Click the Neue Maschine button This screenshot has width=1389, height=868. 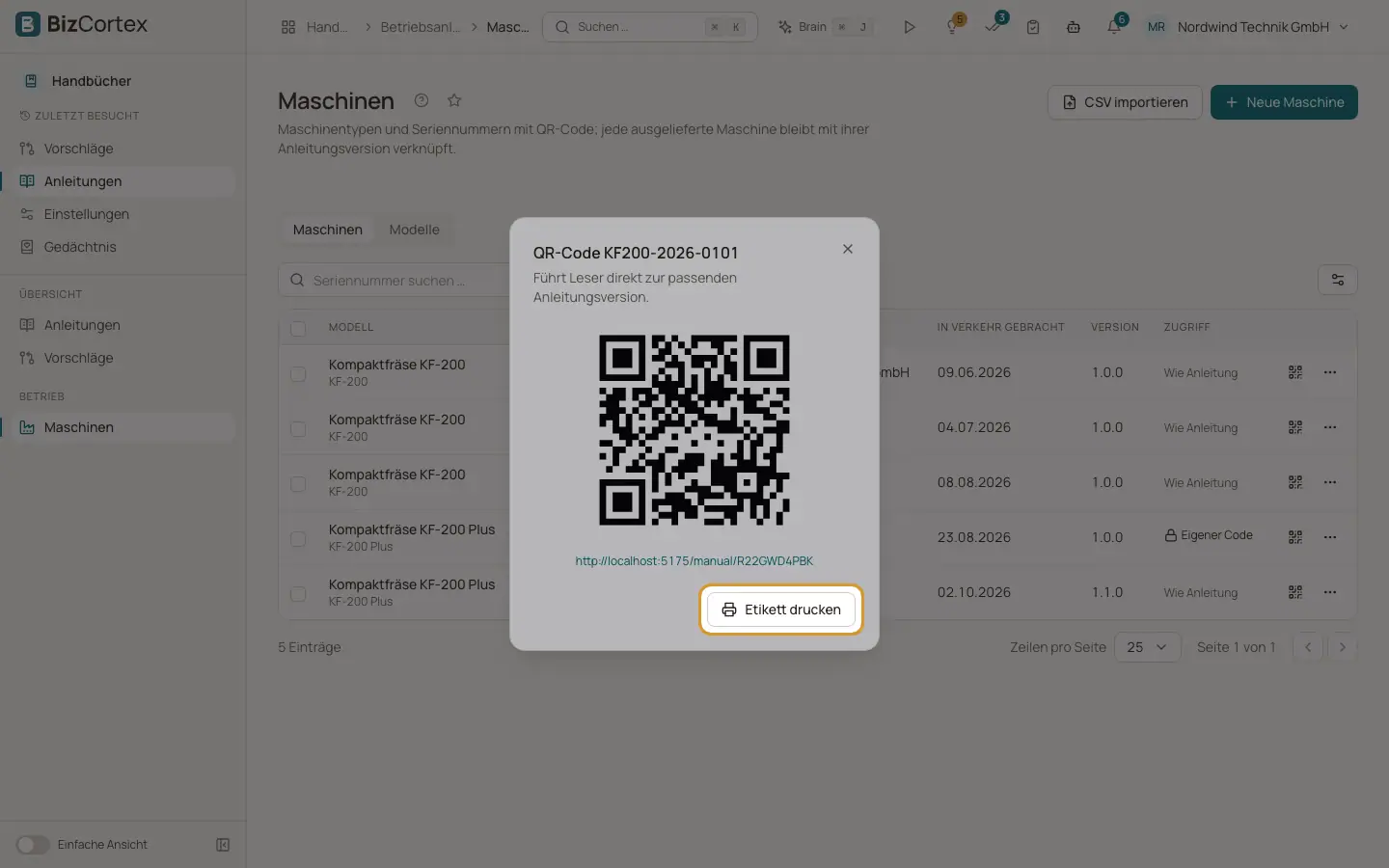tap(1284, 102)
